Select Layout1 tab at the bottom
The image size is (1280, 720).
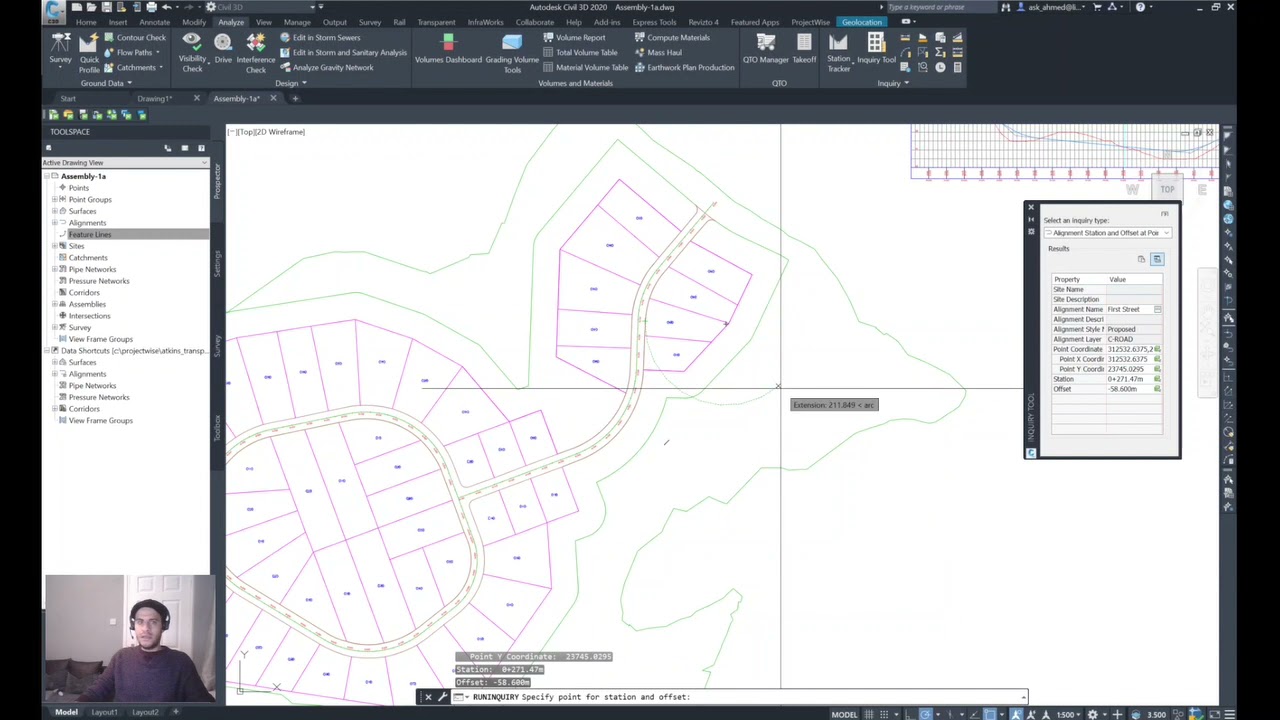pos(104,712)
